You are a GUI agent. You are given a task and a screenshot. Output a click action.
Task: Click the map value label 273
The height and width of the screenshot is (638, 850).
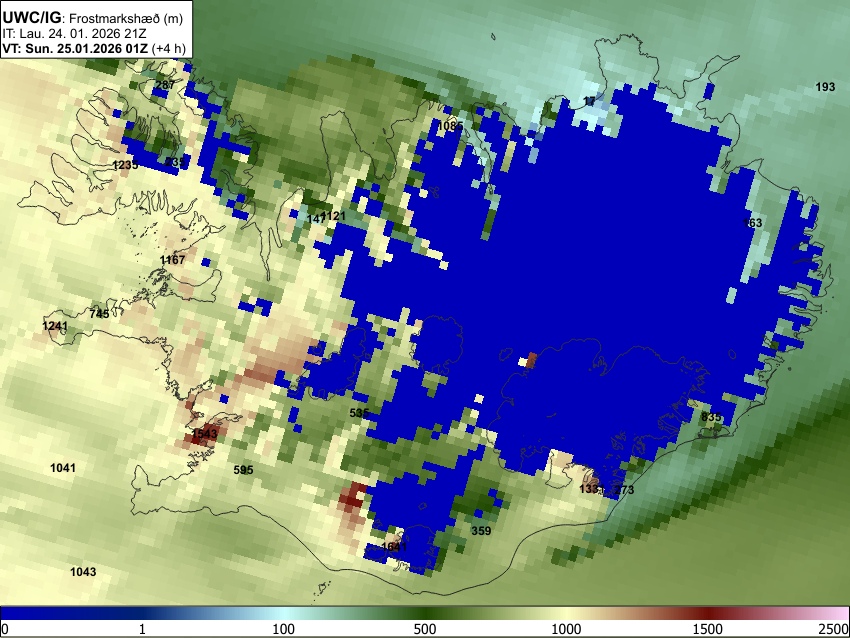pos(624,490)
